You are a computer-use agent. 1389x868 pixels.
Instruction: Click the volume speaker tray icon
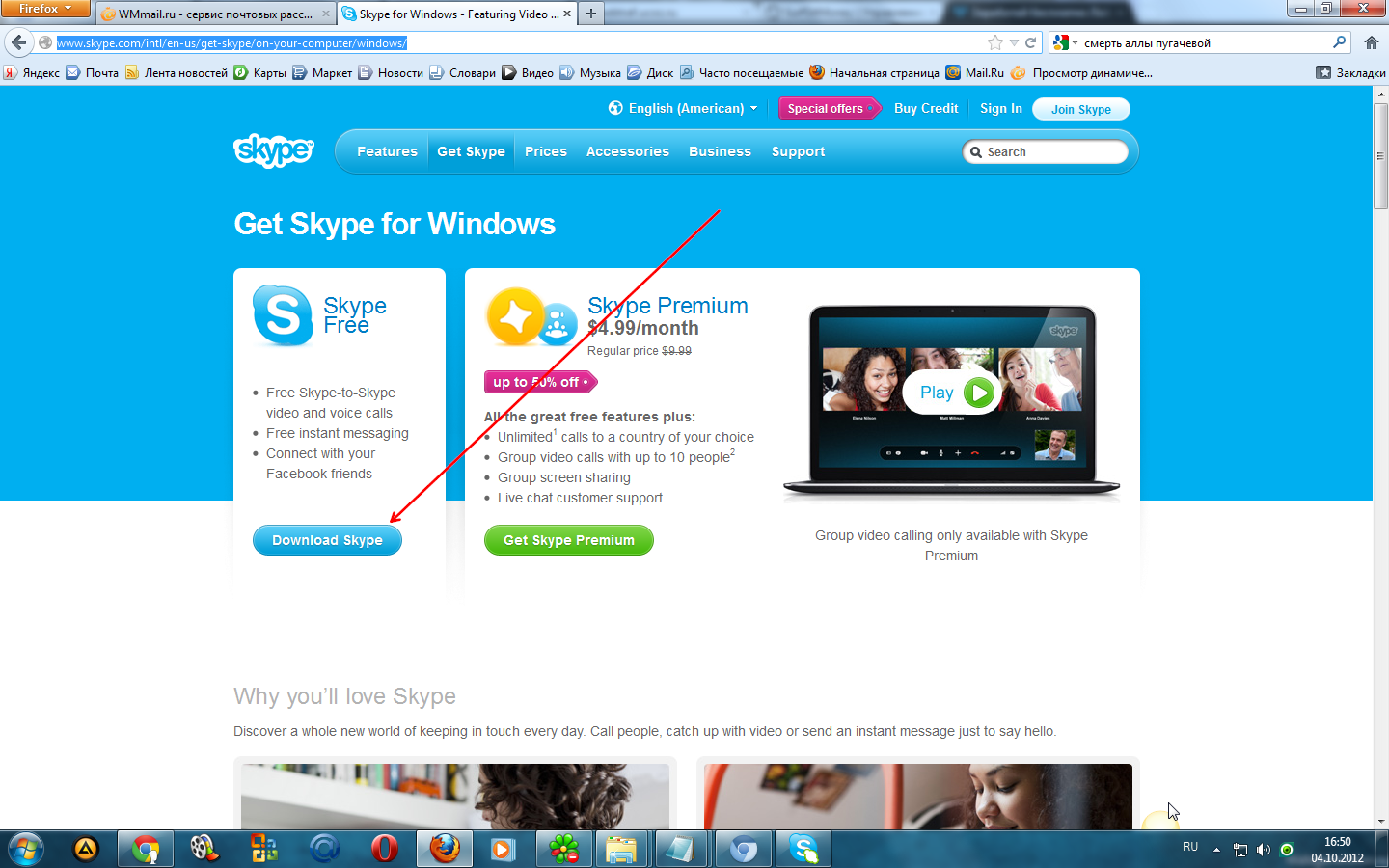pyautogui.click(x=1264, y=850)
